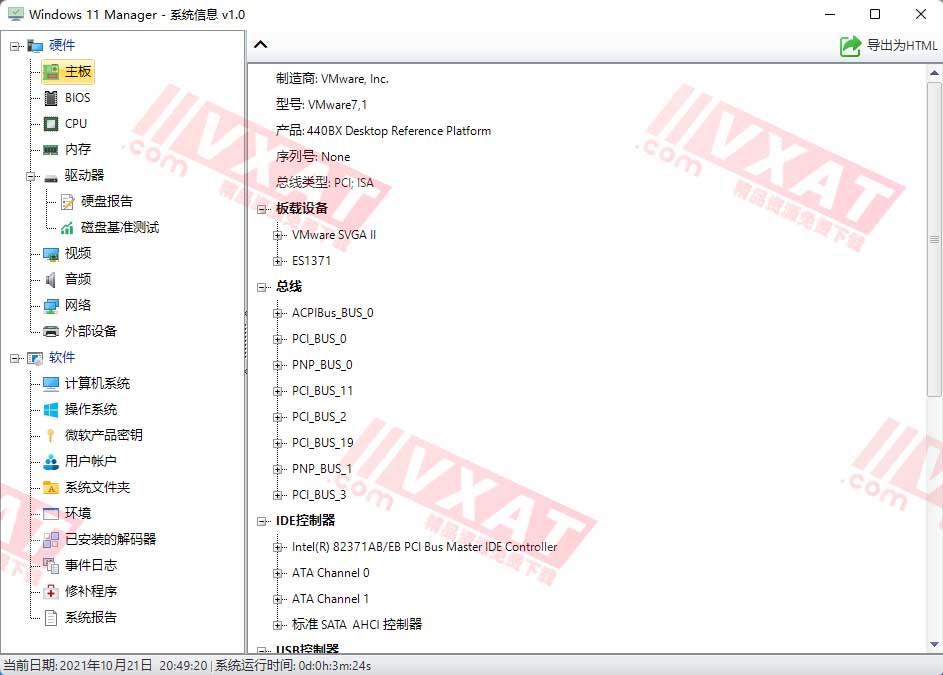Expand the PCI_BUS_11 node
The height and width of the screenshot is (675, 943).
tap(278, 391)
